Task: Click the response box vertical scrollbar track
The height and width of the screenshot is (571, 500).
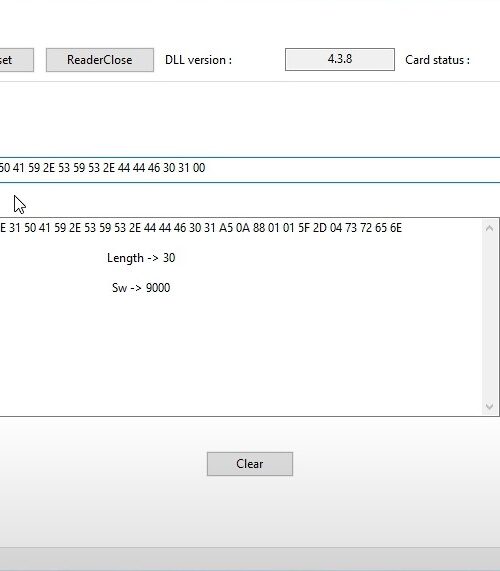Action: [x=489, y=317]
